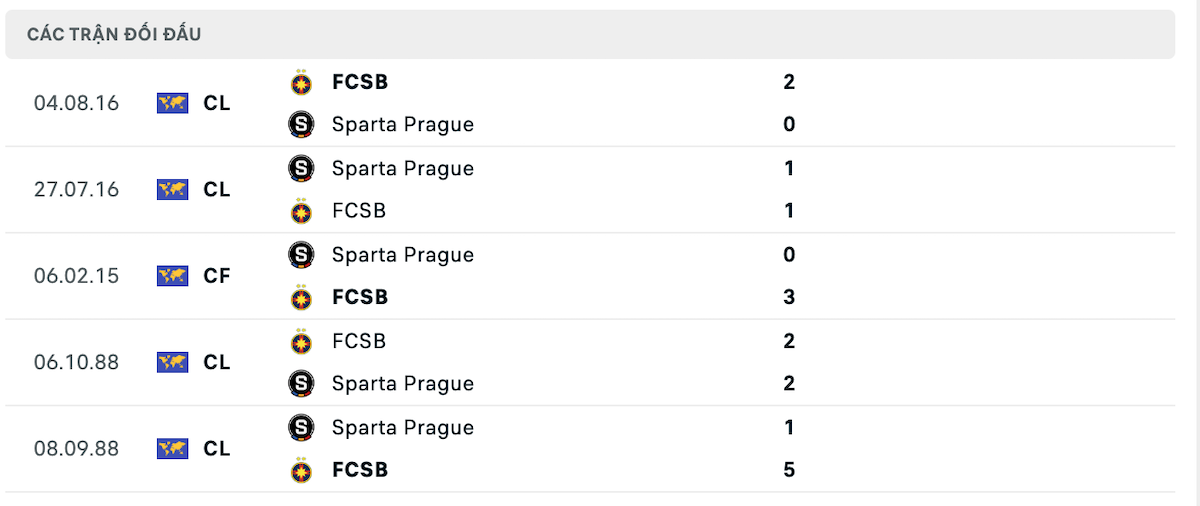The width and height of the screenshot is (1200, 506).
Task: Open Sparta Prague link in 06.10.88 match
Action: tap(403, 384)
